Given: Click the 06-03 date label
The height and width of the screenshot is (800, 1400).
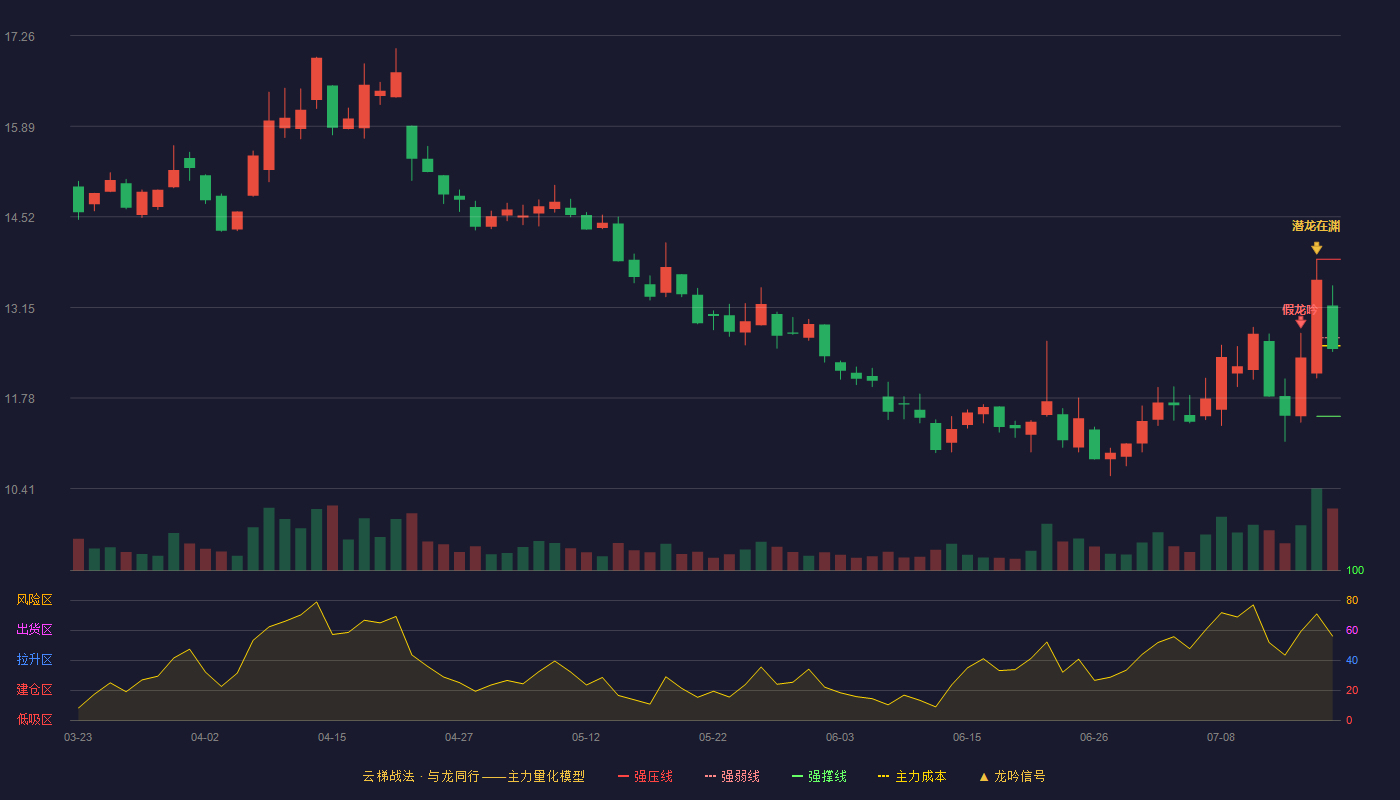Looking at the screenshot, I should click(840, 737).
